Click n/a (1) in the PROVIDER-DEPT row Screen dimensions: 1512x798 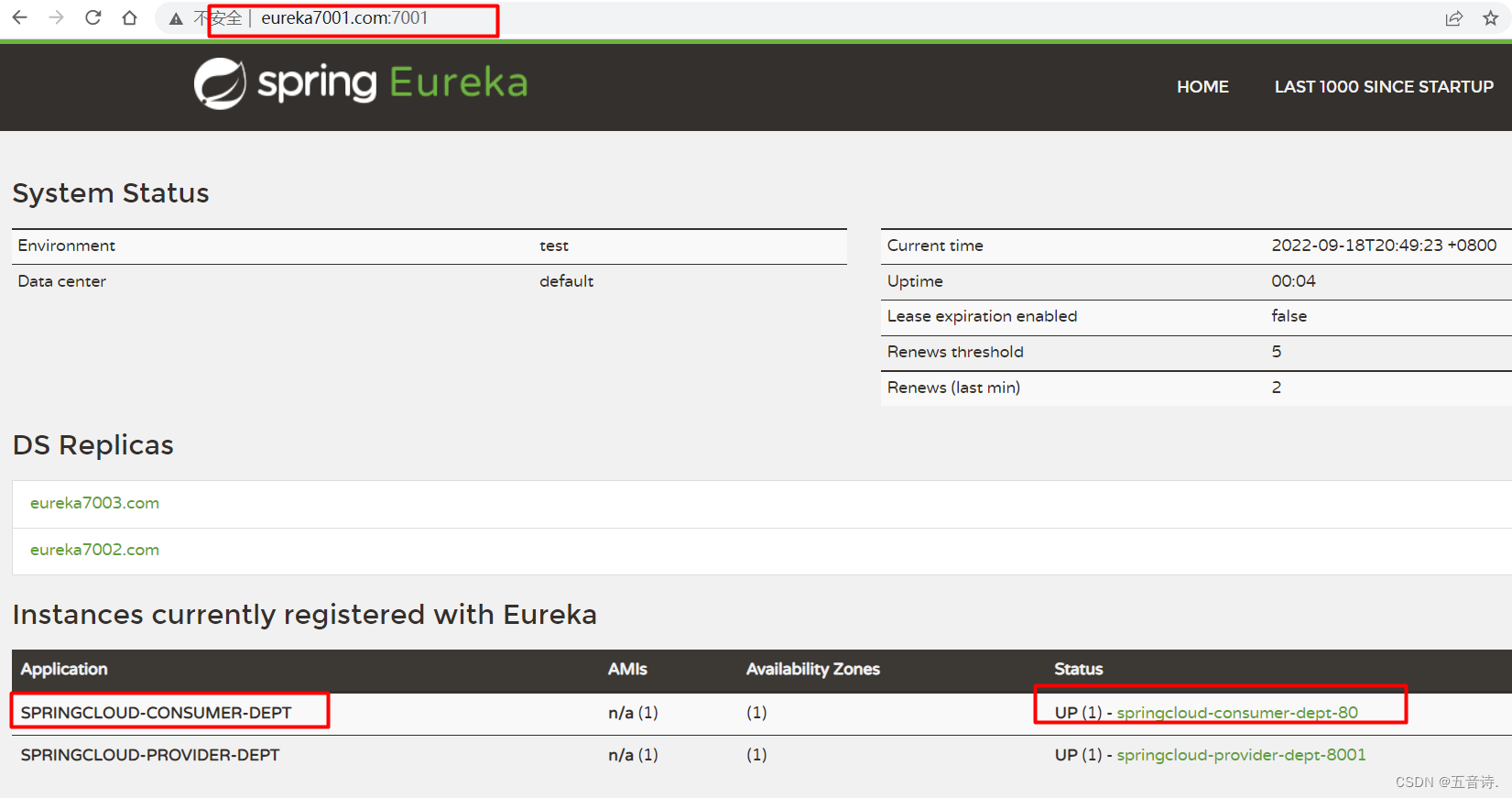click(633, 755)
